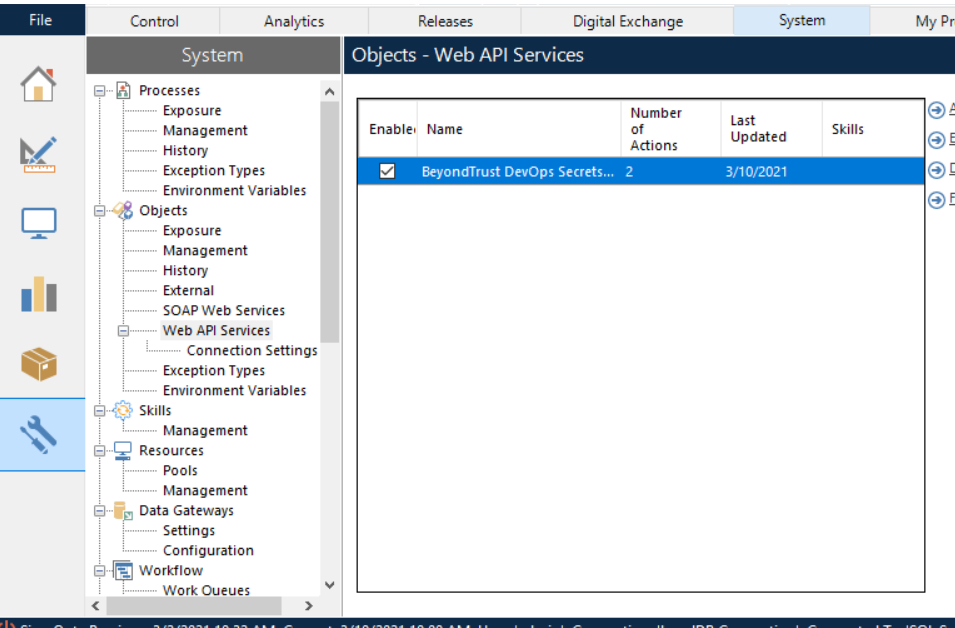
Task: Collapse the Data Gateways tree node
Action: [99, 510]
